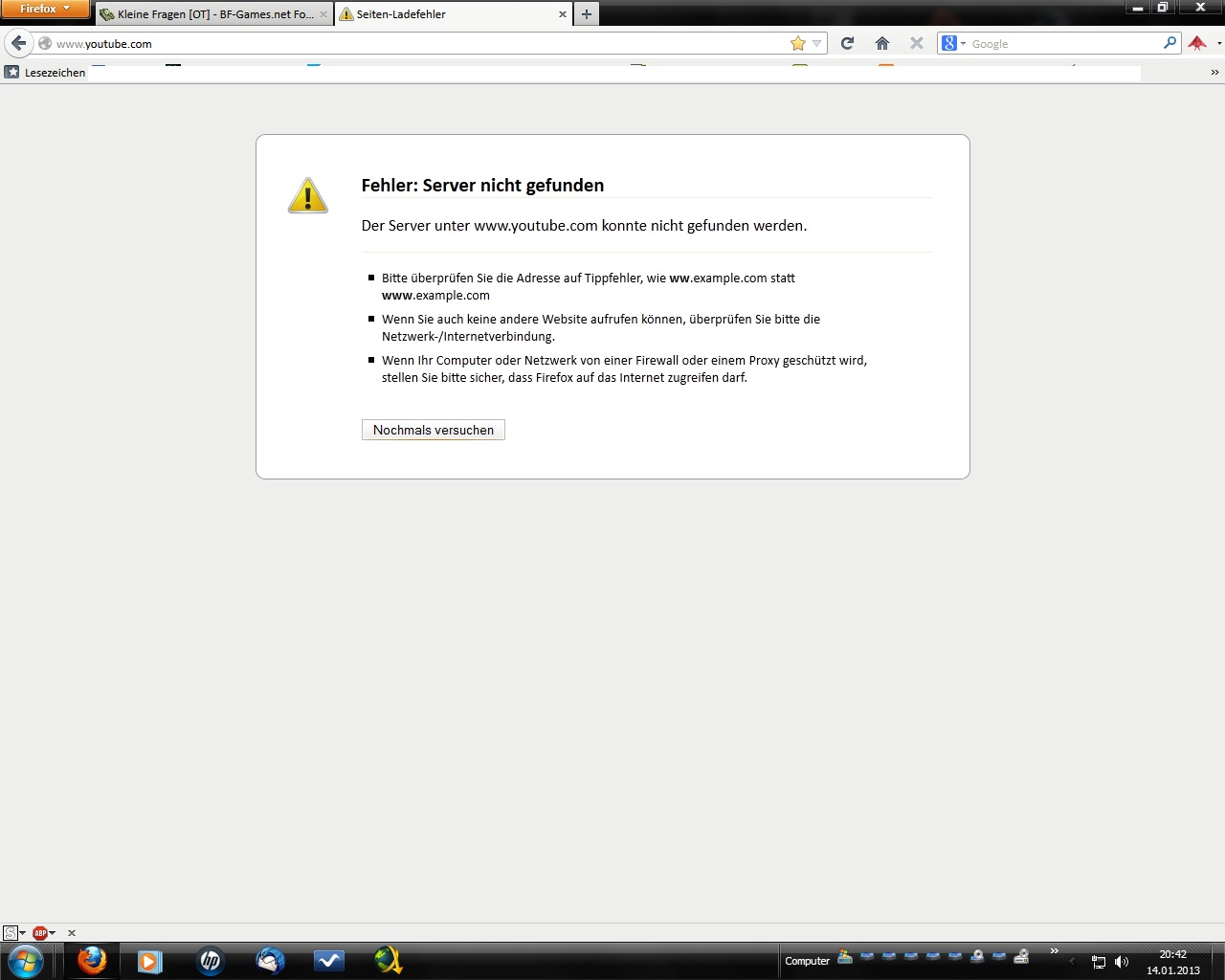Image resolution: width=1225 pixels, height=980 pixels.
Task: Launch Windows Media Player from the taskbar
Action: 150,960
